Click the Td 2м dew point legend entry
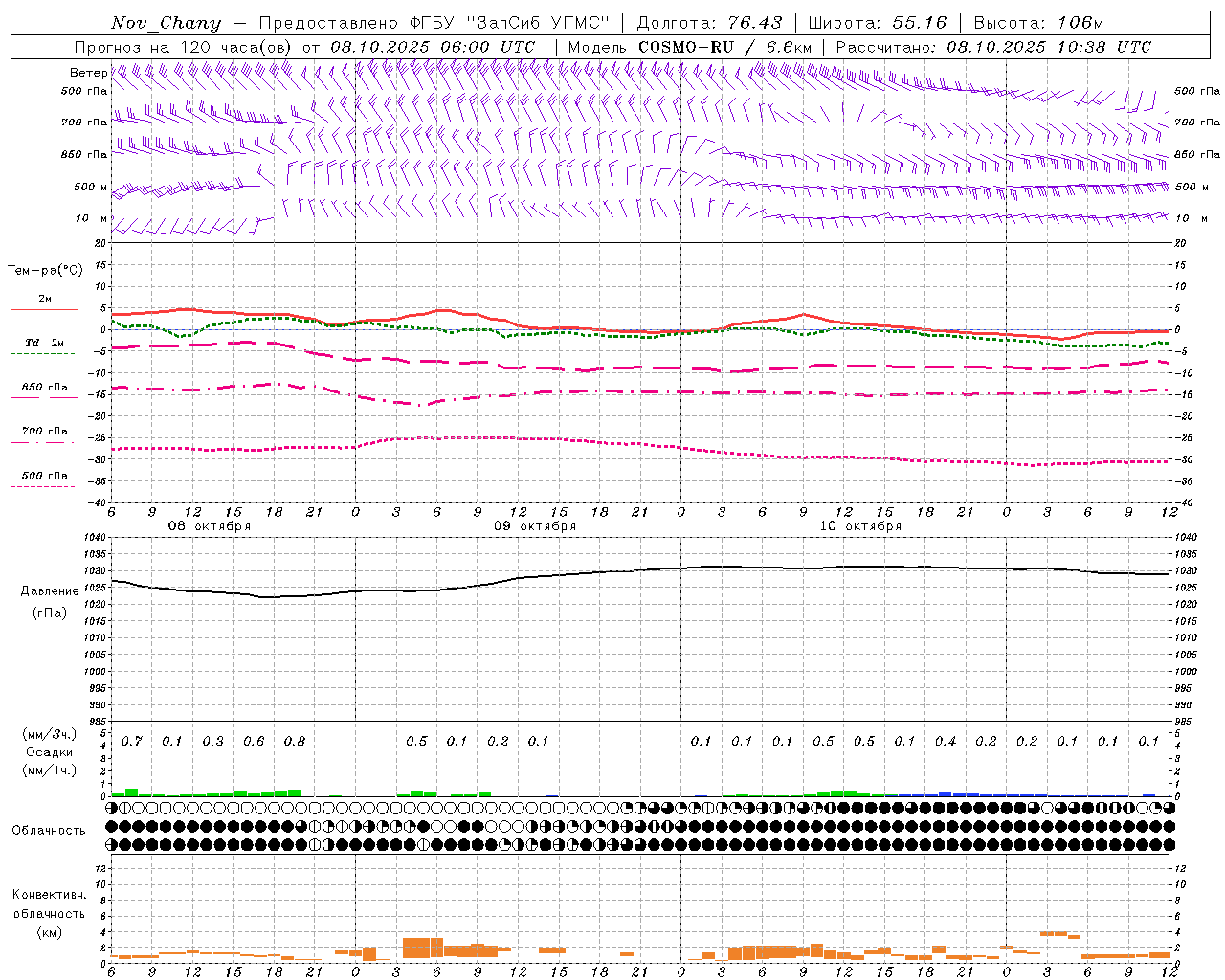The width and height of the screenshot is (1225, 980). coord(44,345)
